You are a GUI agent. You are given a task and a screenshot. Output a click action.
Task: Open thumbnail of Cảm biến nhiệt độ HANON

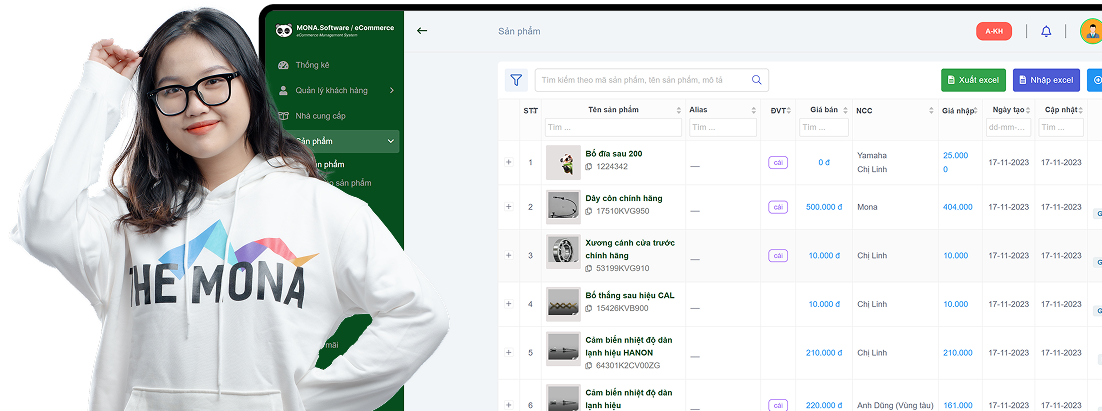coord(564,348)
